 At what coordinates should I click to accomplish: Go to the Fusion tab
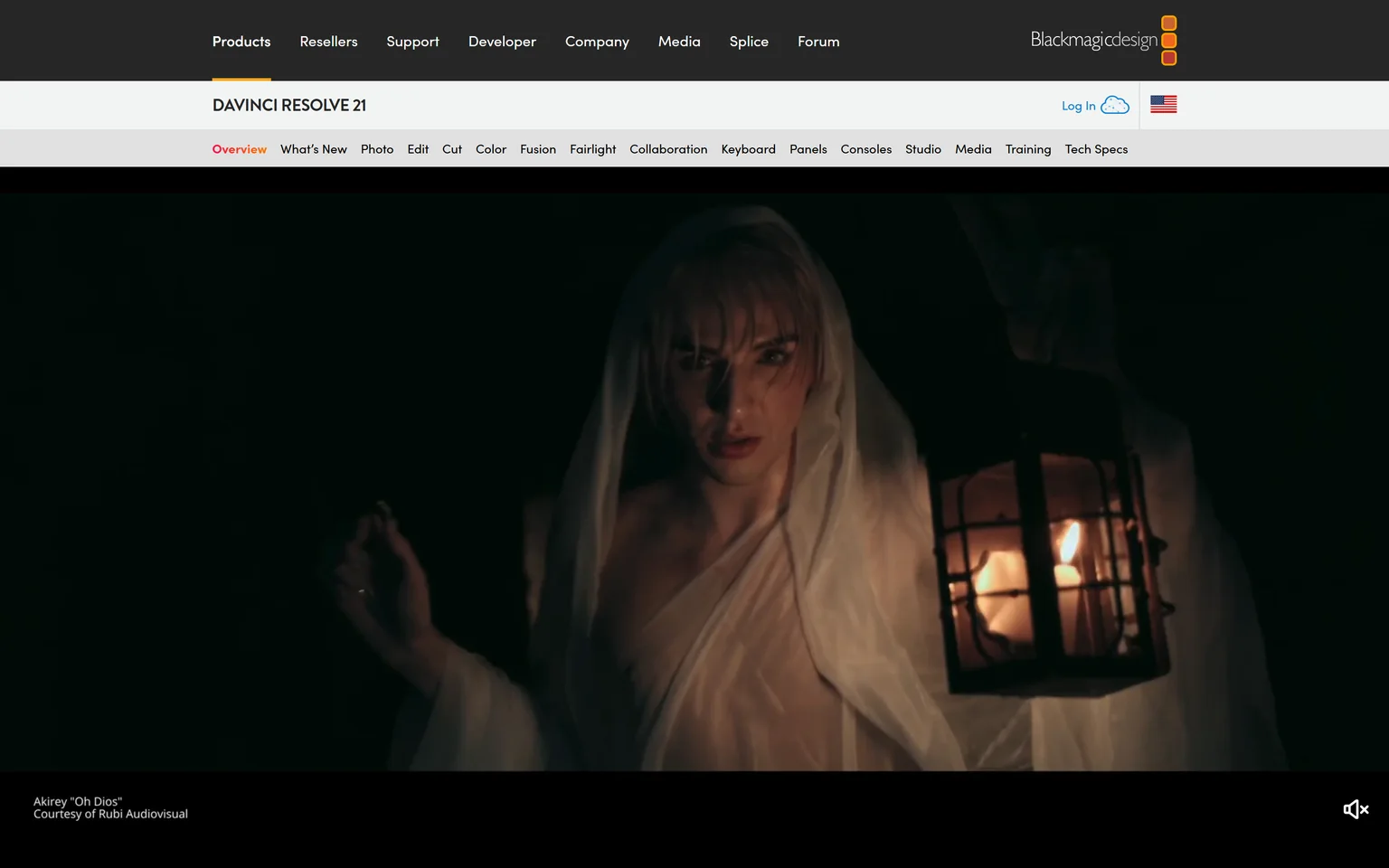coord(538,149)
